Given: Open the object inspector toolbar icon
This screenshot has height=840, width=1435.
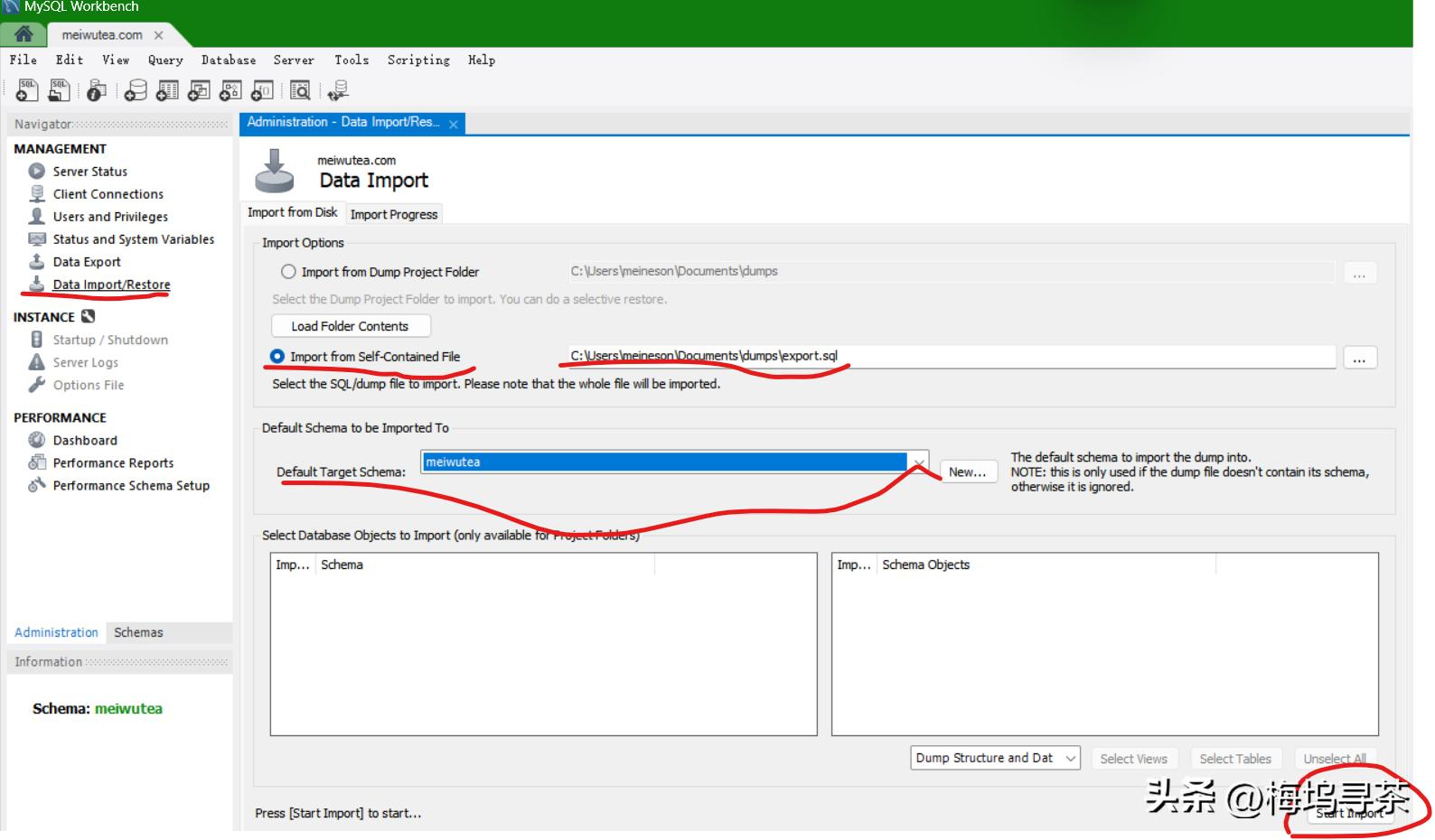Looking at the screenshot, I should 96,90.
